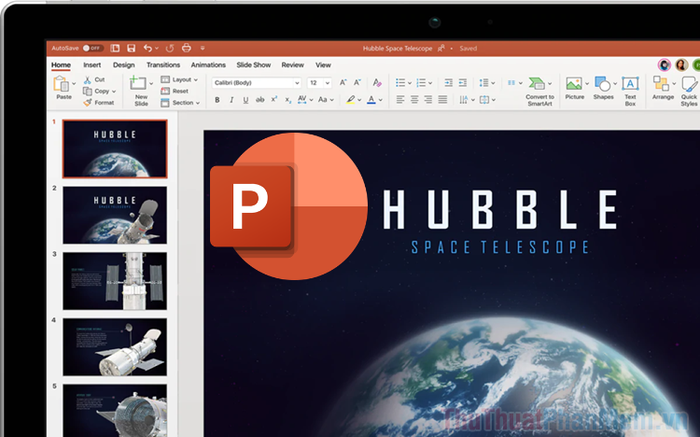
Task: Click the Line Spacing icon
Action: 484,83
